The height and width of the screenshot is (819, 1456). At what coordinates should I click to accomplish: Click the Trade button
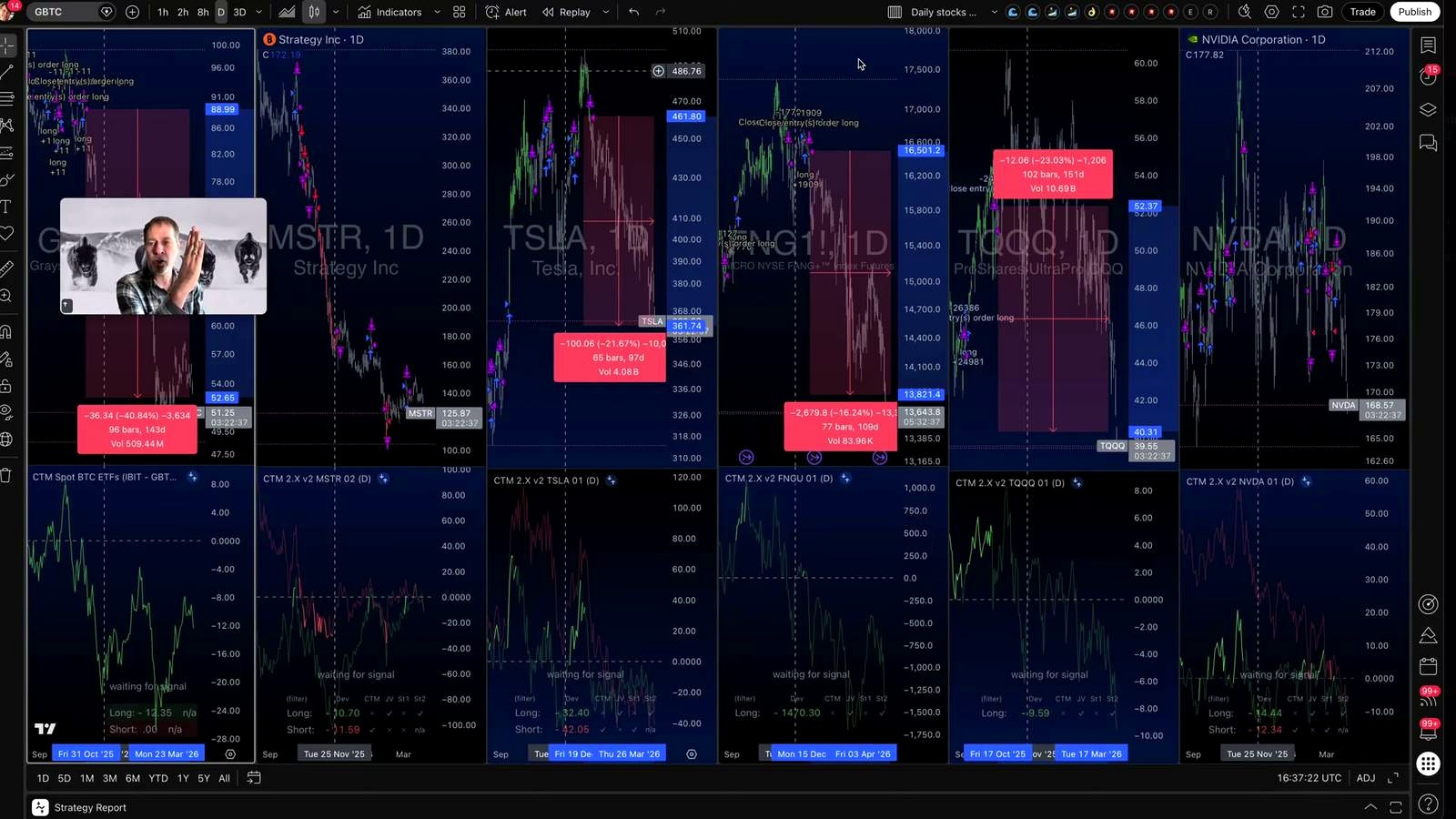[x=1362, y=12]
